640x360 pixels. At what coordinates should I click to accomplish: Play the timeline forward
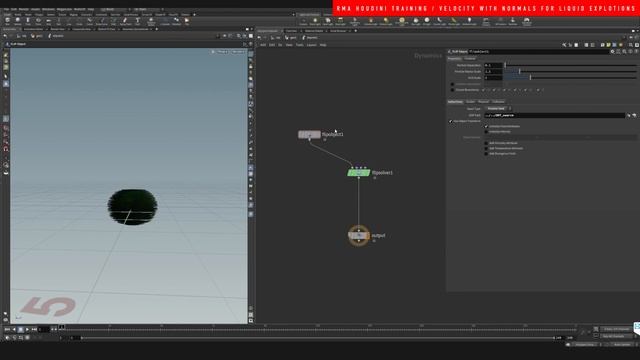[27, 329]
